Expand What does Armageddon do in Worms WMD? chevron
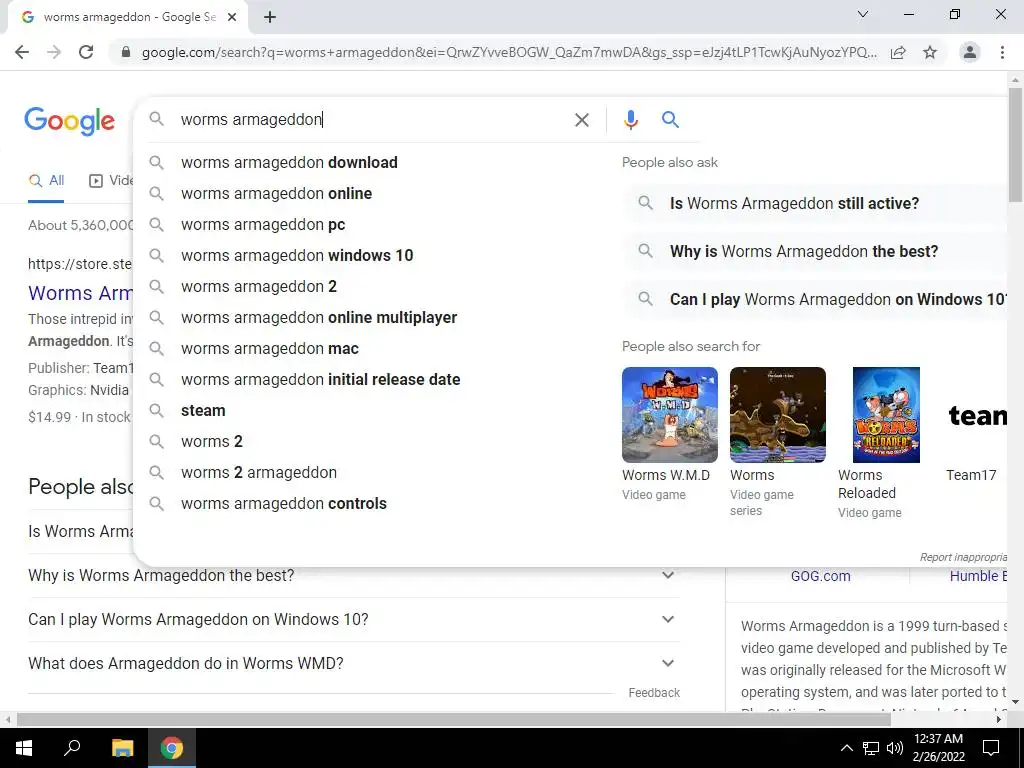Viewport: 1024px width, 768px height. click(667, 663)
